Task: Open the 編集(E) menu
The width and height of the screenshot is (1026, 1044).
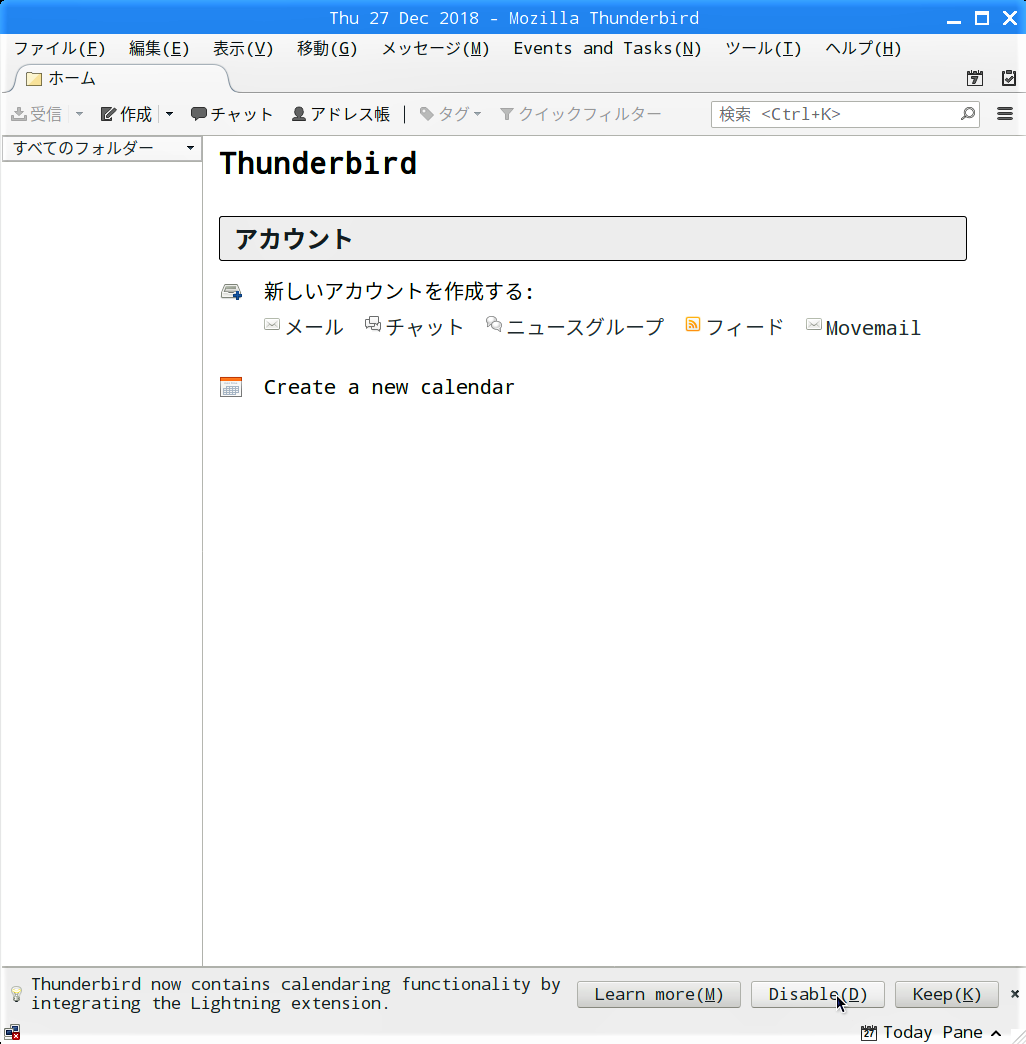Action: (159, 49)
